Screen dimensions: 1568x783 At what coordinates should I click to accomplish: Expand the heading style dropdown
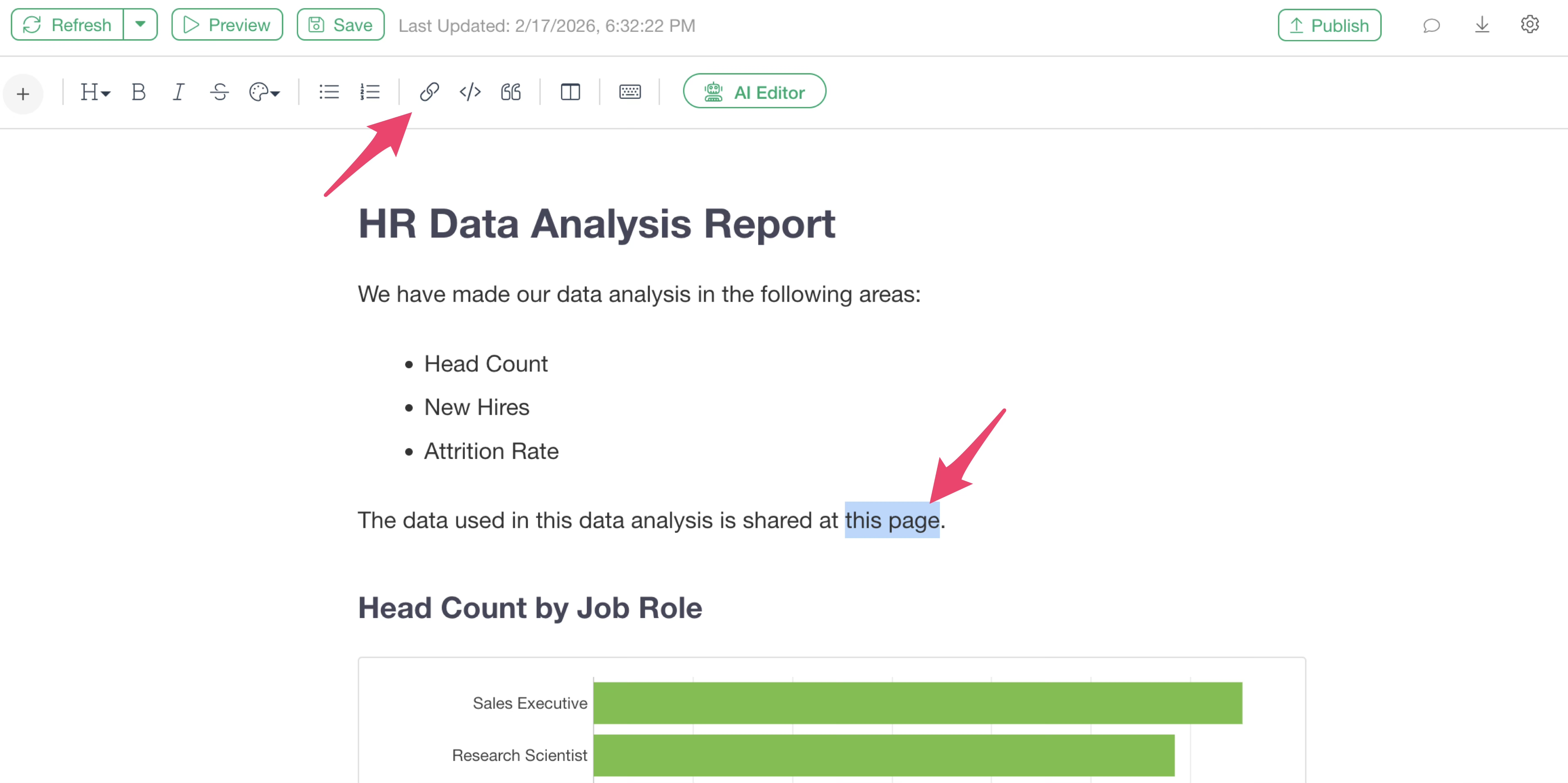coord(95,92)
